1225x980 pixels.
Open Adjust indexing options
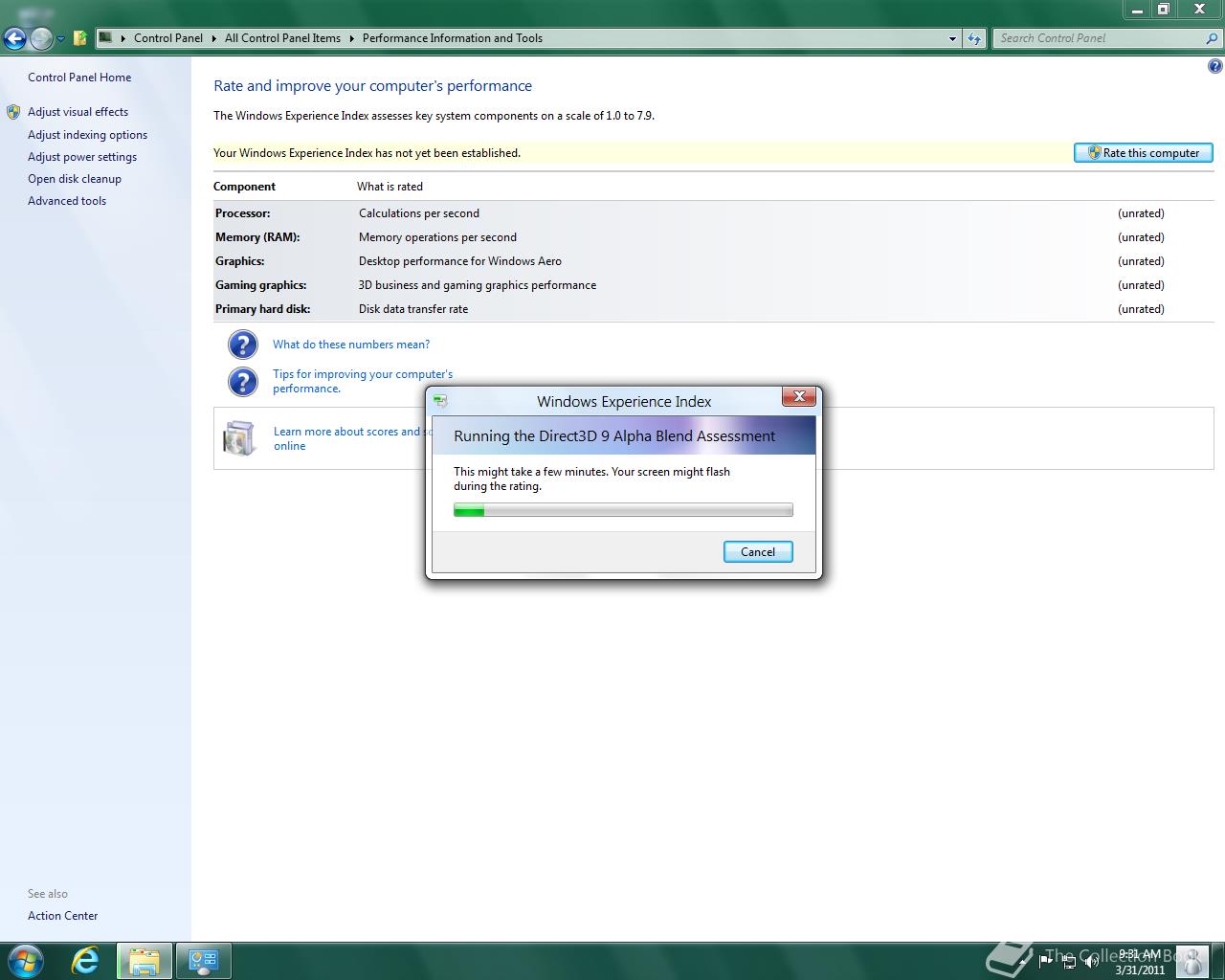(87, 135)
